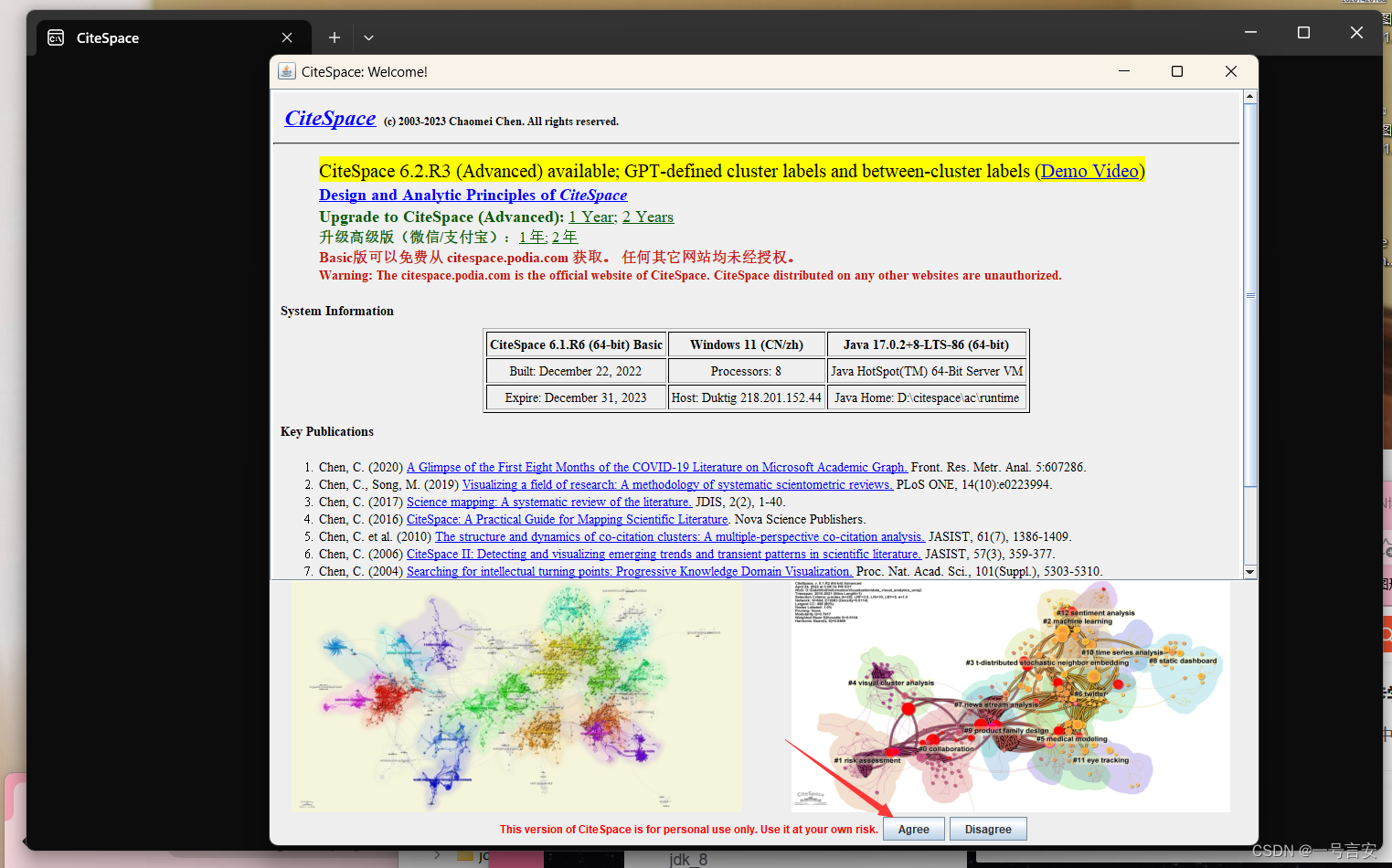Click the System Information heading
This screenshot has height=868, width=1392.
point(337,311)
